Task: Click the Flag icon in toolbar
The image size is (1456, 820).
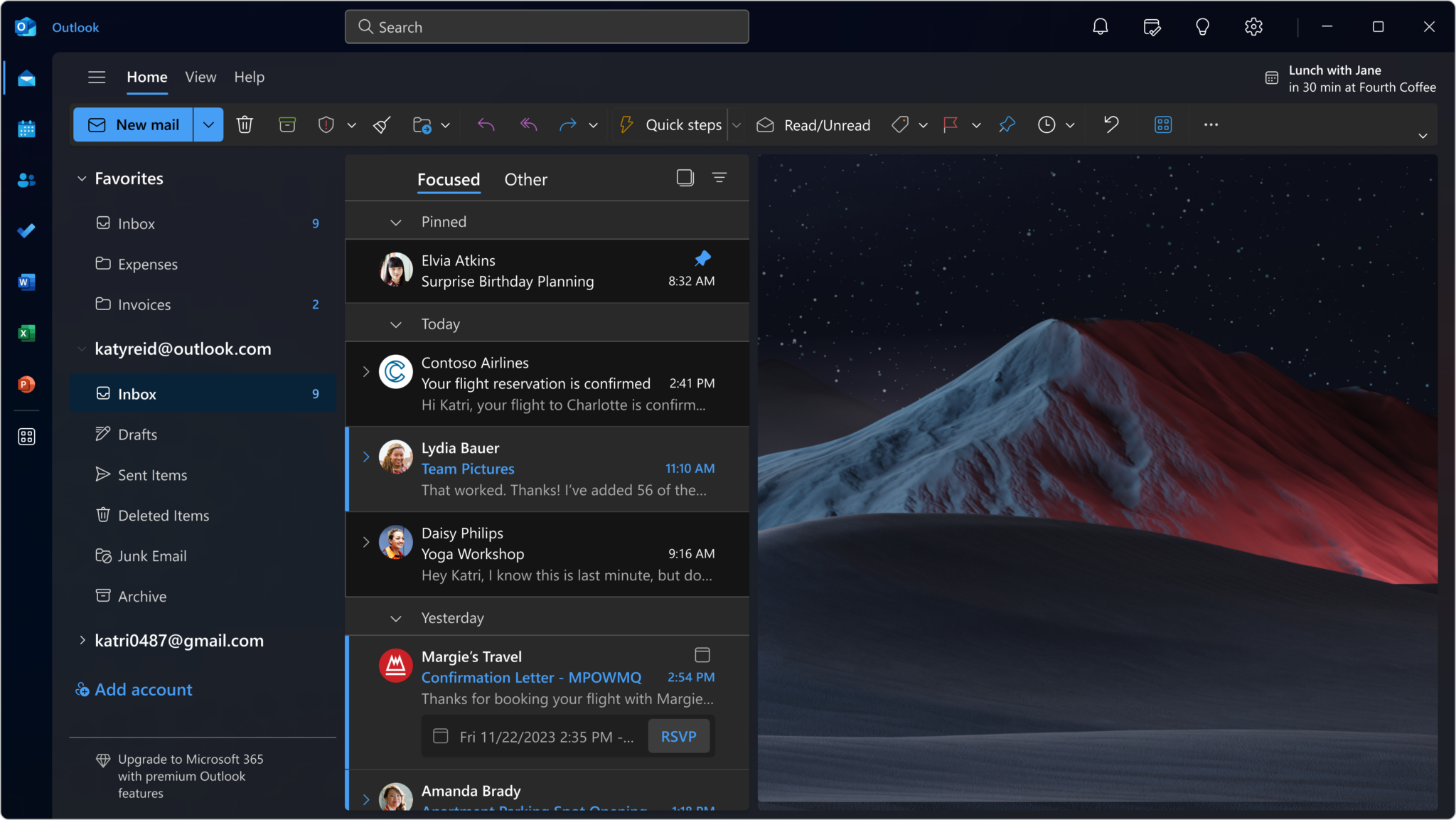Action: 951,124
